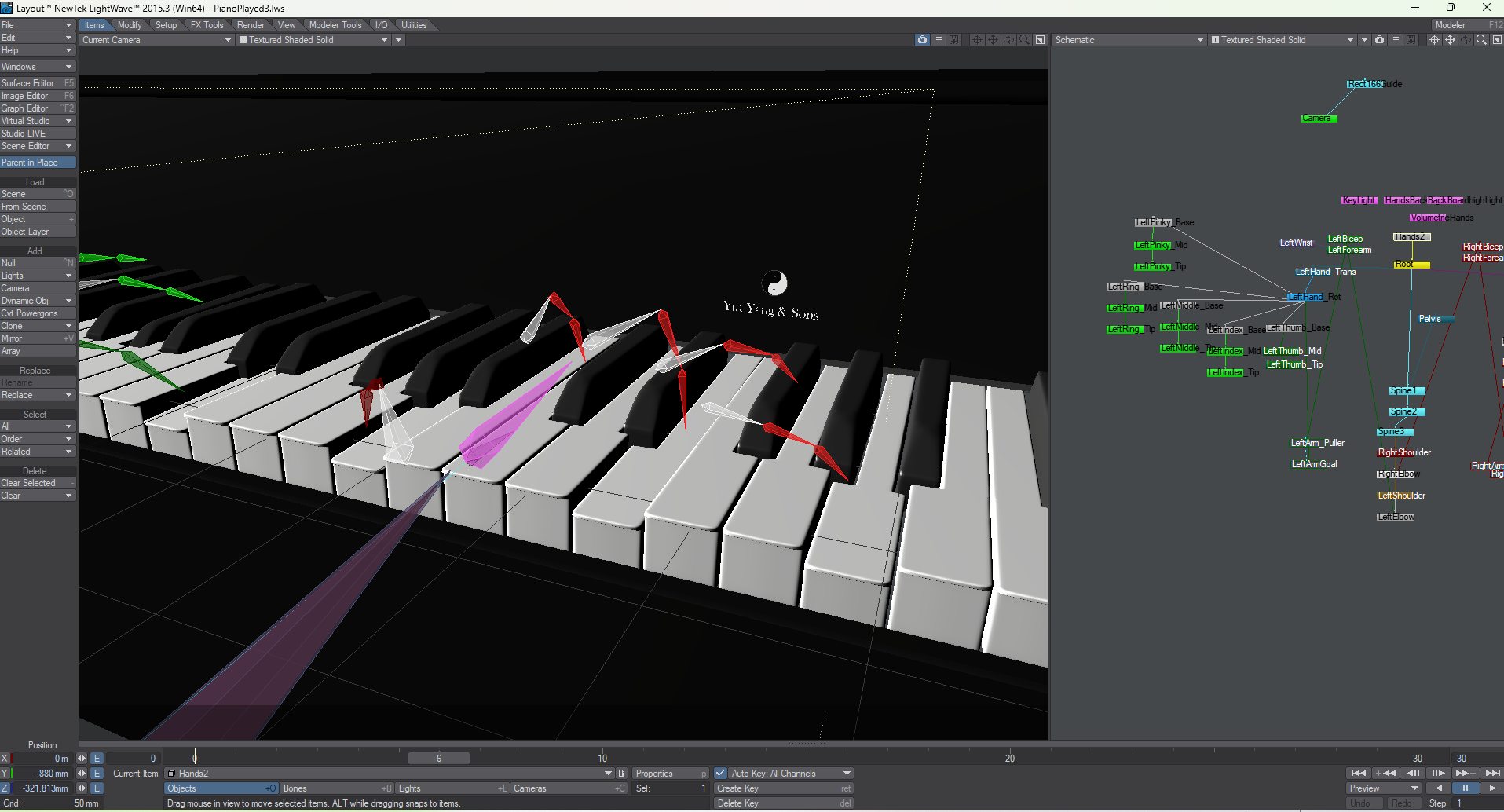The image size is (1504, 812).
Task: Click Schematic viewport zoom magnifier icon
Action: [x=1481, y=40]
